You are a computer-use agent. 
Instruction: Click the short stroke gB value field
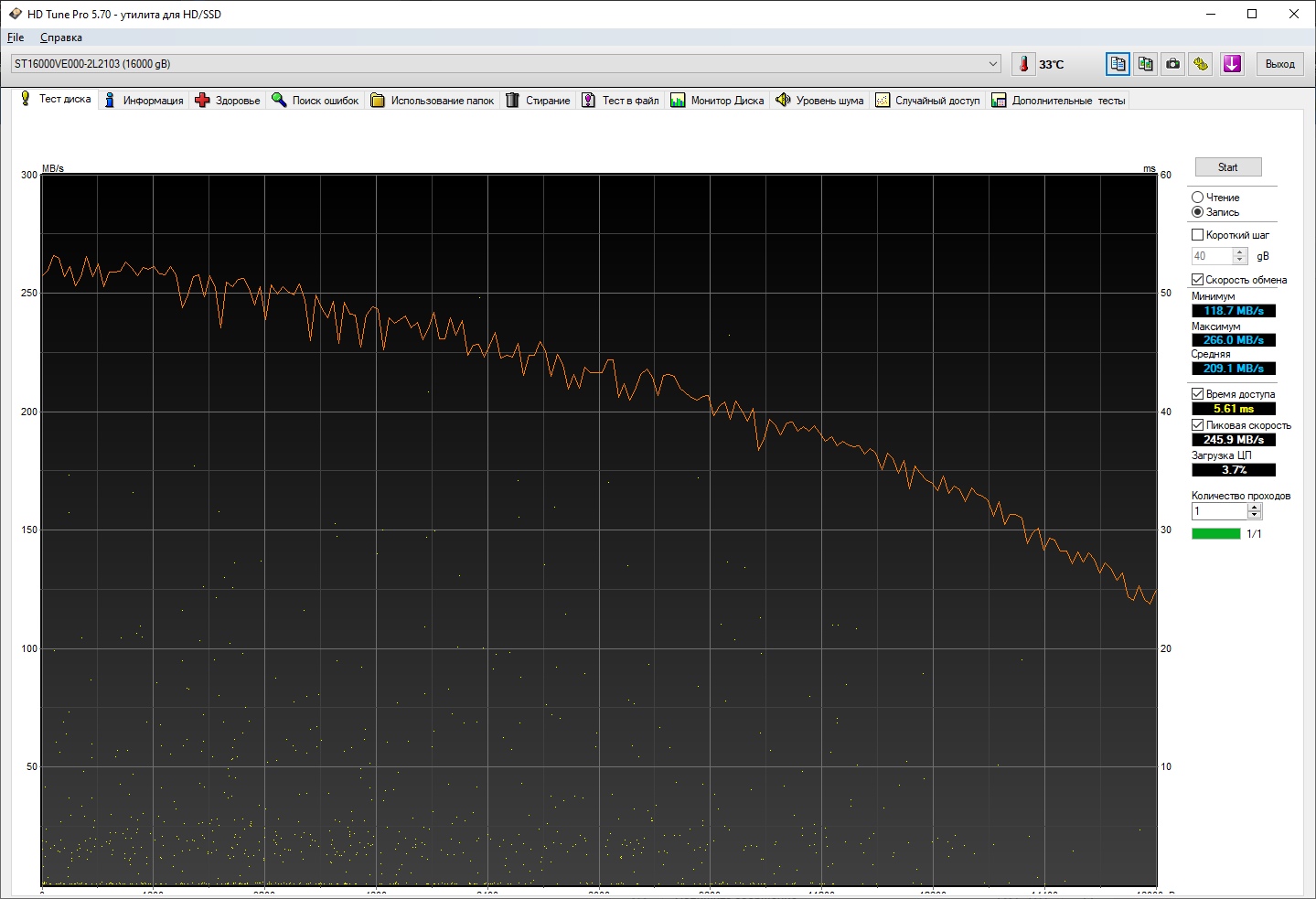[x=1212, y=256]
